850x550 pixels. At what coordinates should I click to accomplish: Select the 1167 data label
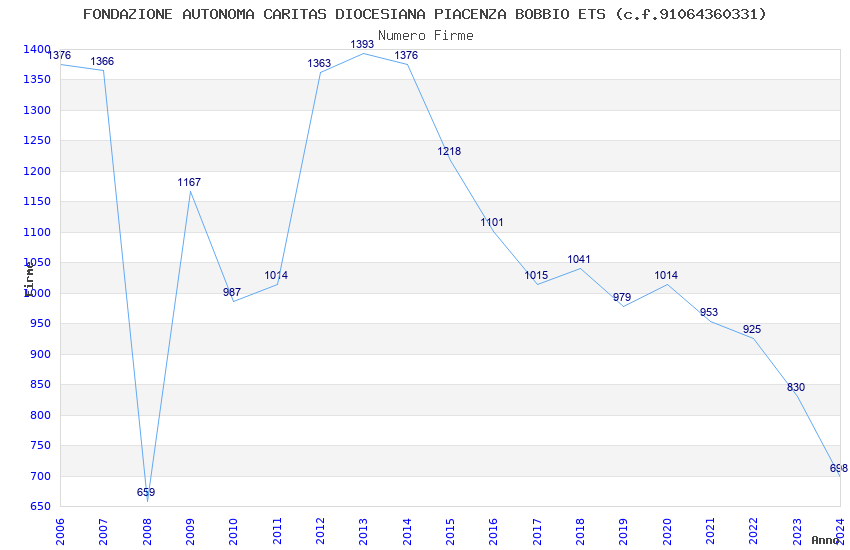pos(189,182)
